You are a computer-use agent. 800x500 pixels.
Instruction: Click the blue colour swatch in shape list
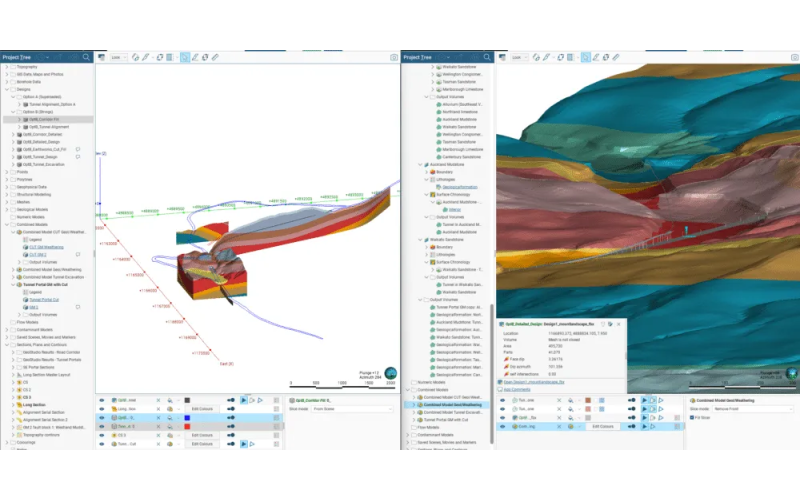click(x=188, y=418)
